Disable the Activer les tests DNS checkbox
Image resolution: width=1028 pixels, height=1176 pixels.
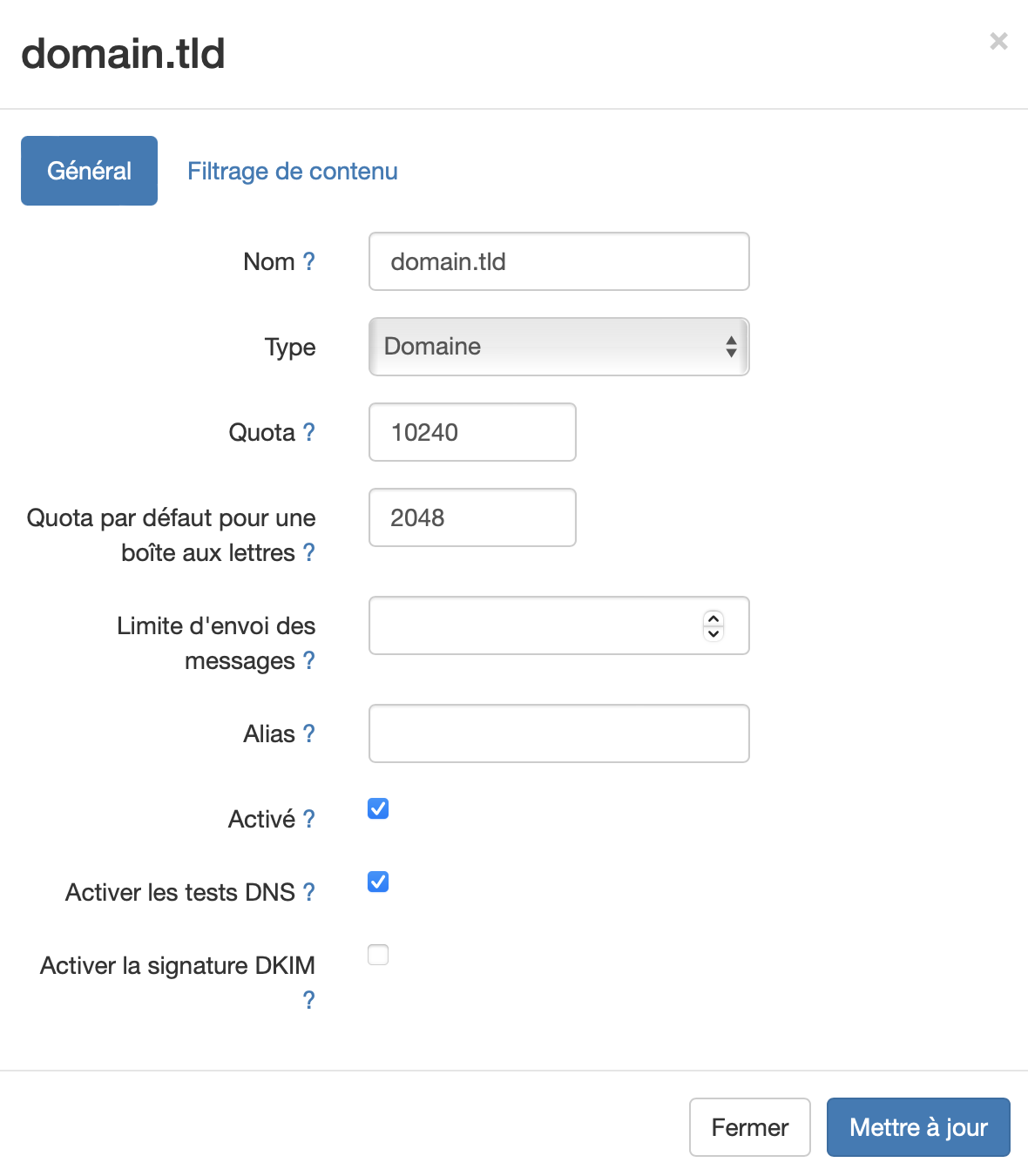(x=377, y=882)
